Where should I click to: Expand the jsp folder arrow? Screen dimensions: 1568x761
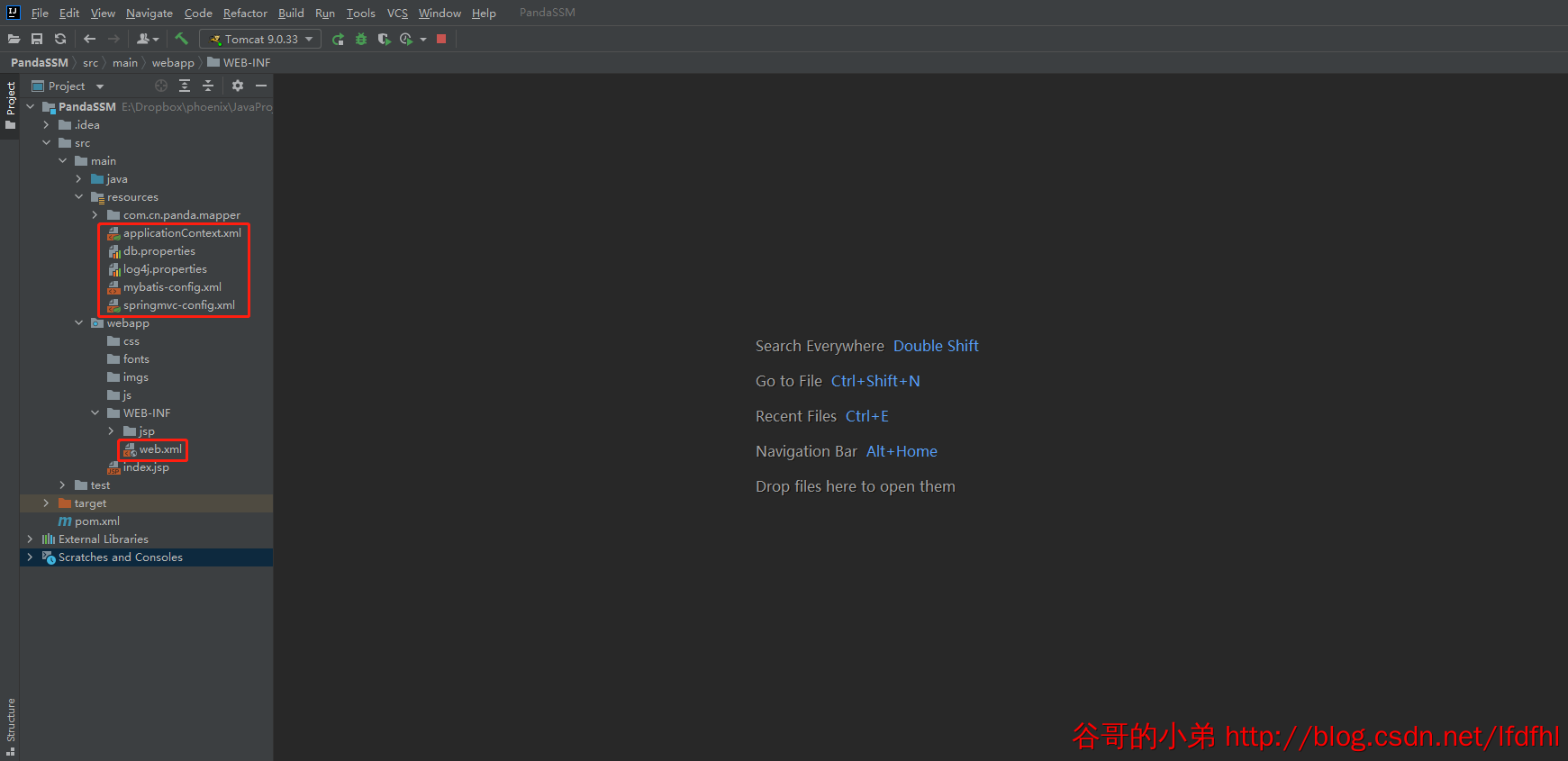[112, 430]
